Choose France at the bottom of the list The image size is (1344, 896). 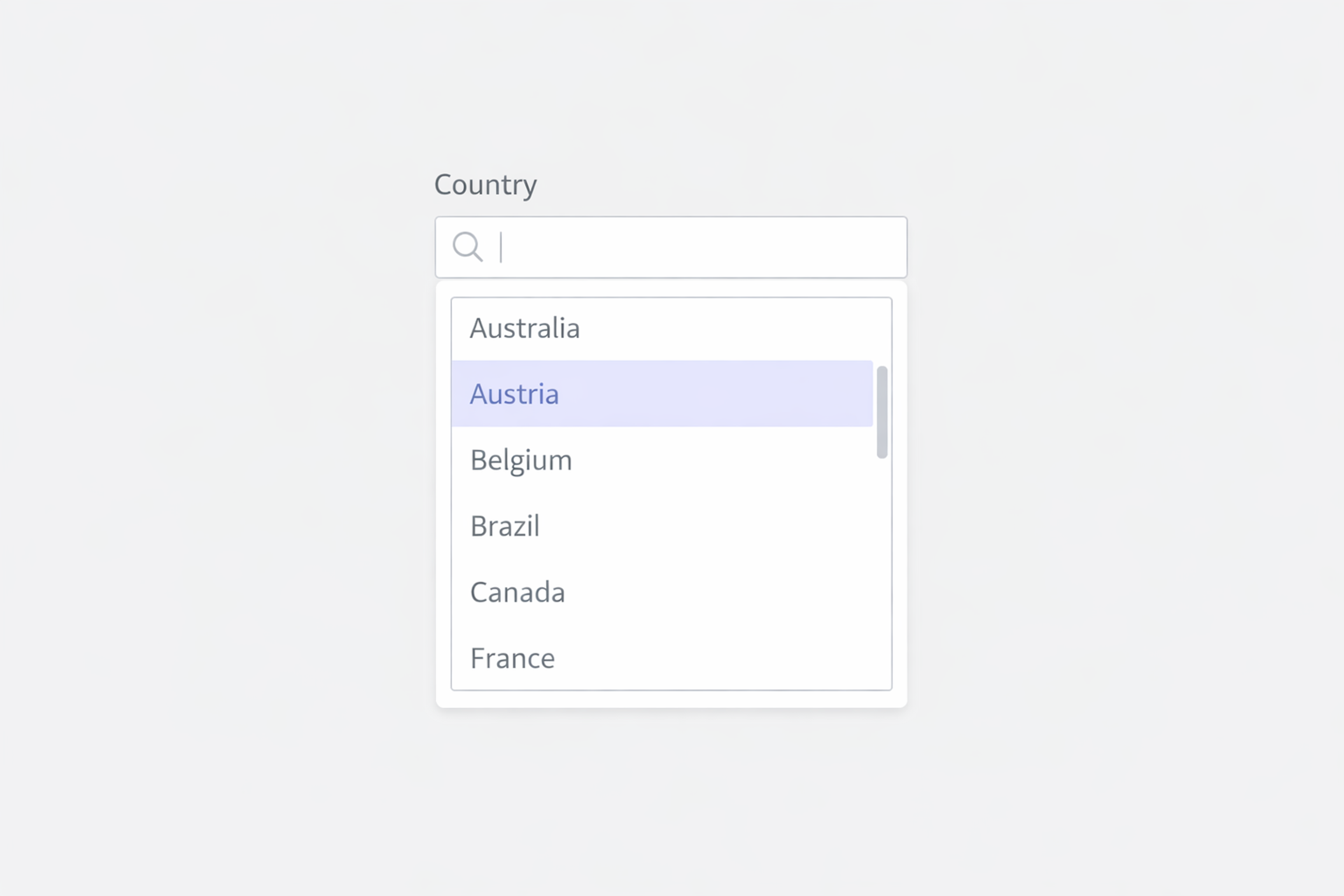click(x=512, y=658)
